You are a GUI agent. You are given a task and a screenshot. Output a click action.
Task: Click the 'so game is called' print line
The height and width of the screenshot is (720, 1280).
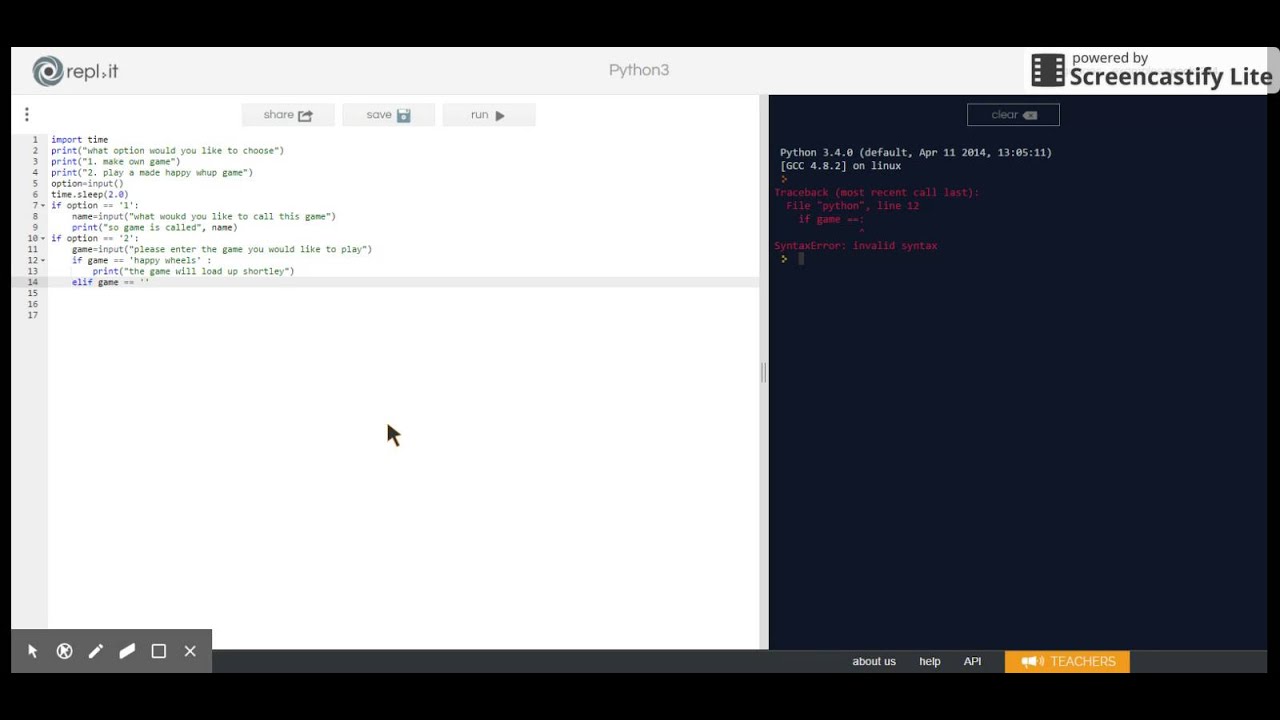click(x=154, y=228)
